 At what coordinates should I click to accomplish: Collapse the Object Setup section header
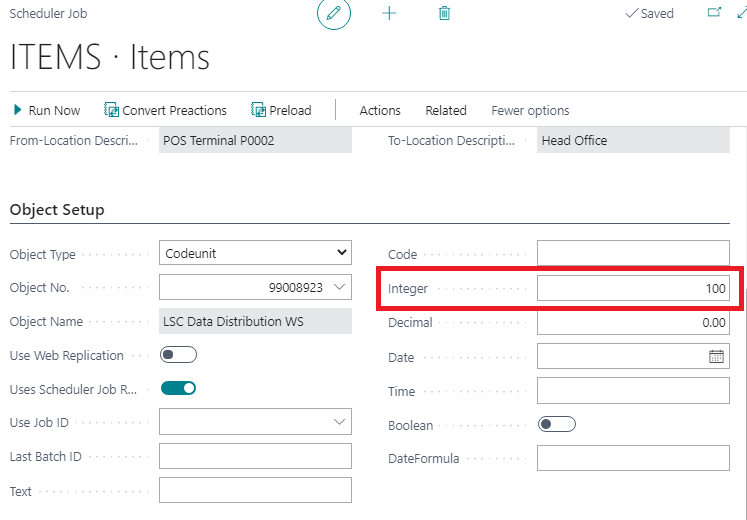[57, 210]
